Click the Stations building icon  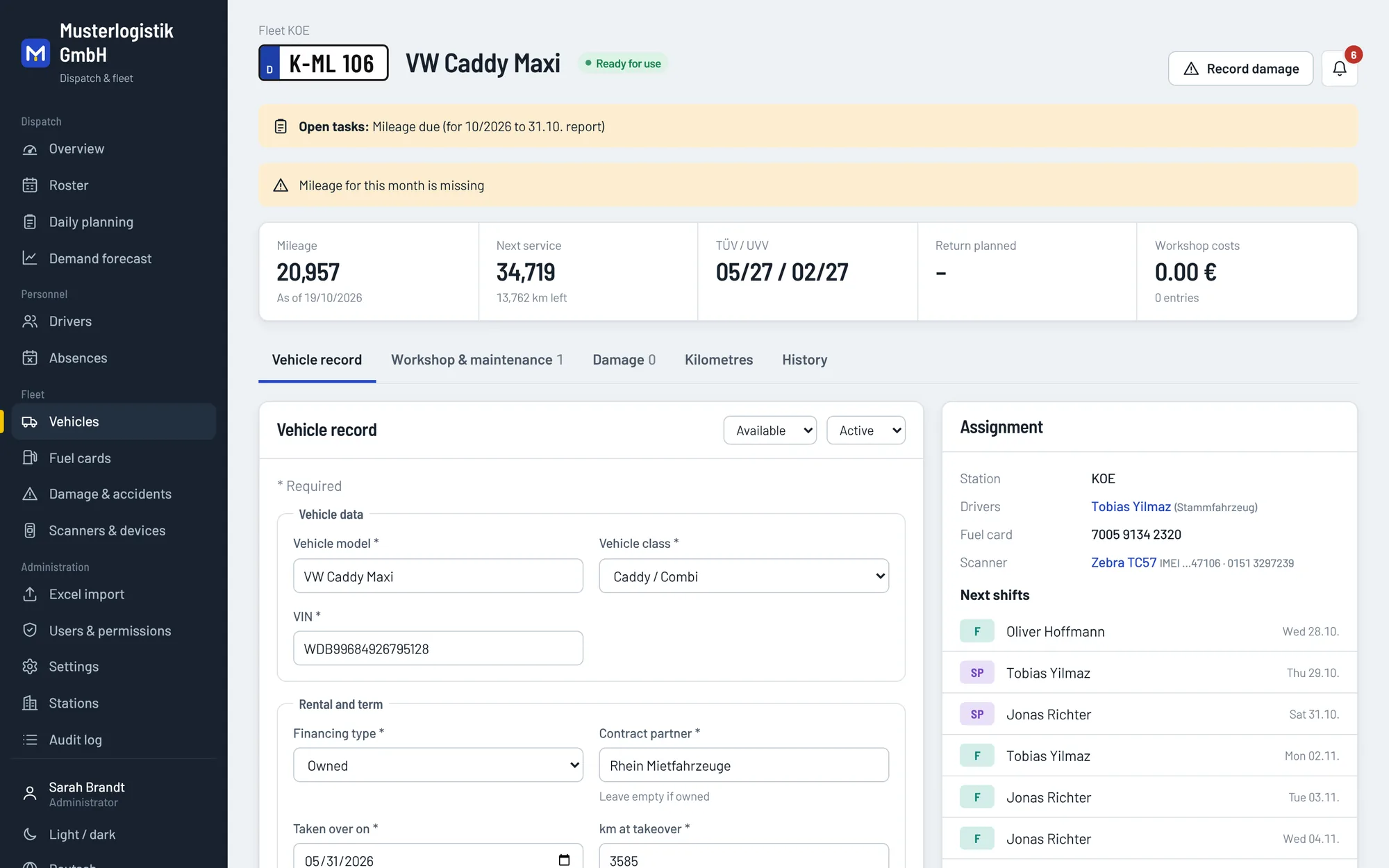(30, 703)
